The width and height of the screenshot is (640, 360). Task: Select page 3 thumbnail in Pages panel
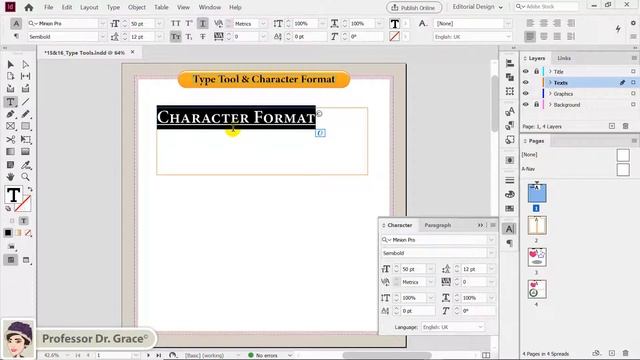click(537, 257)
